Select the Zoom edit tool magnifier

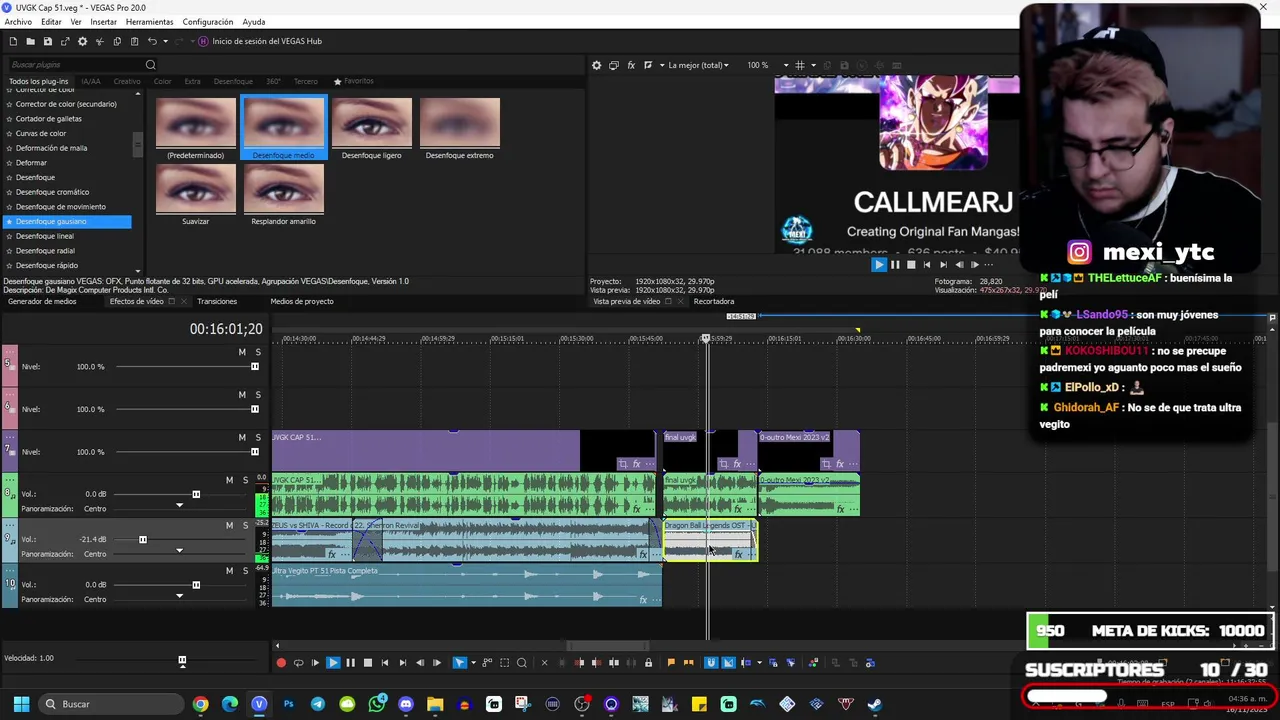tap(521, 662)
